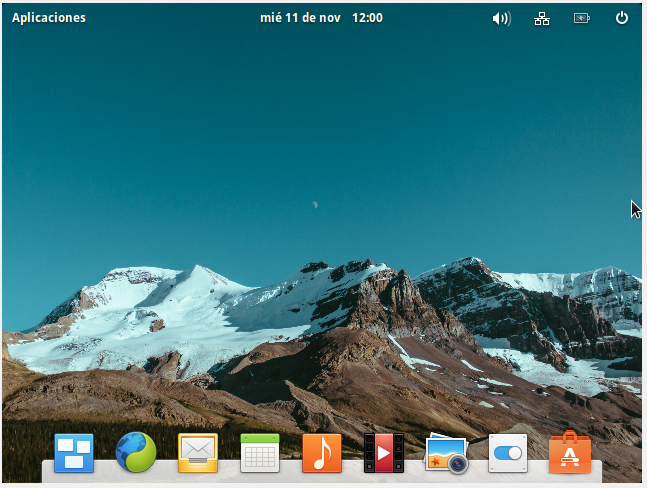Click the date "mié 11 de nov"
The height and width of the screenshot is (488, 647).
300,18
